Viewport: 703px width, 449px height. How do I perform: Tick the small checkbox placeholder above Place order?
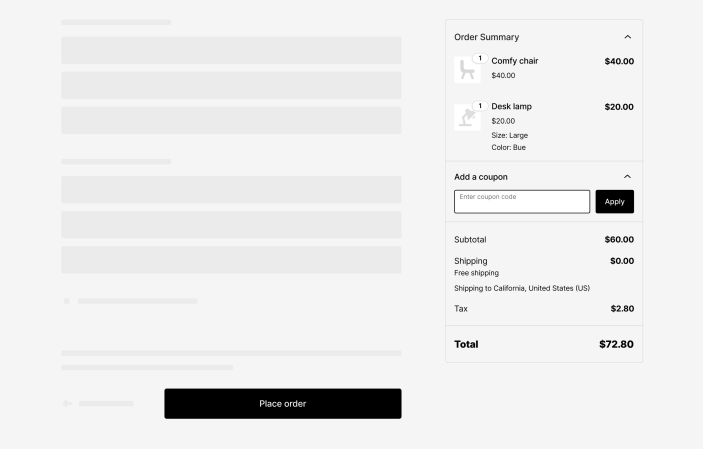[x=67, y=301]
